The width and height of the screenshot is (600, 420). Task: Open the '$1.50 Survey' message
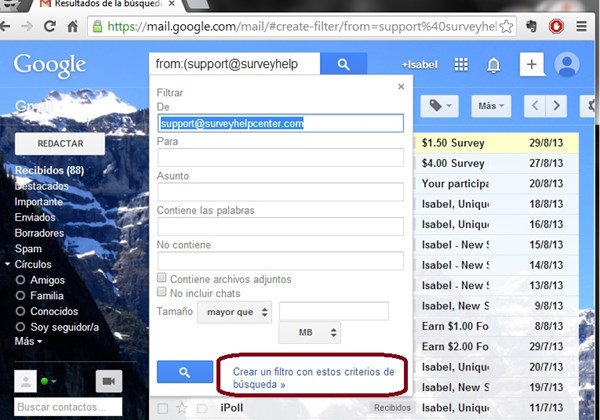click(496, 143)
